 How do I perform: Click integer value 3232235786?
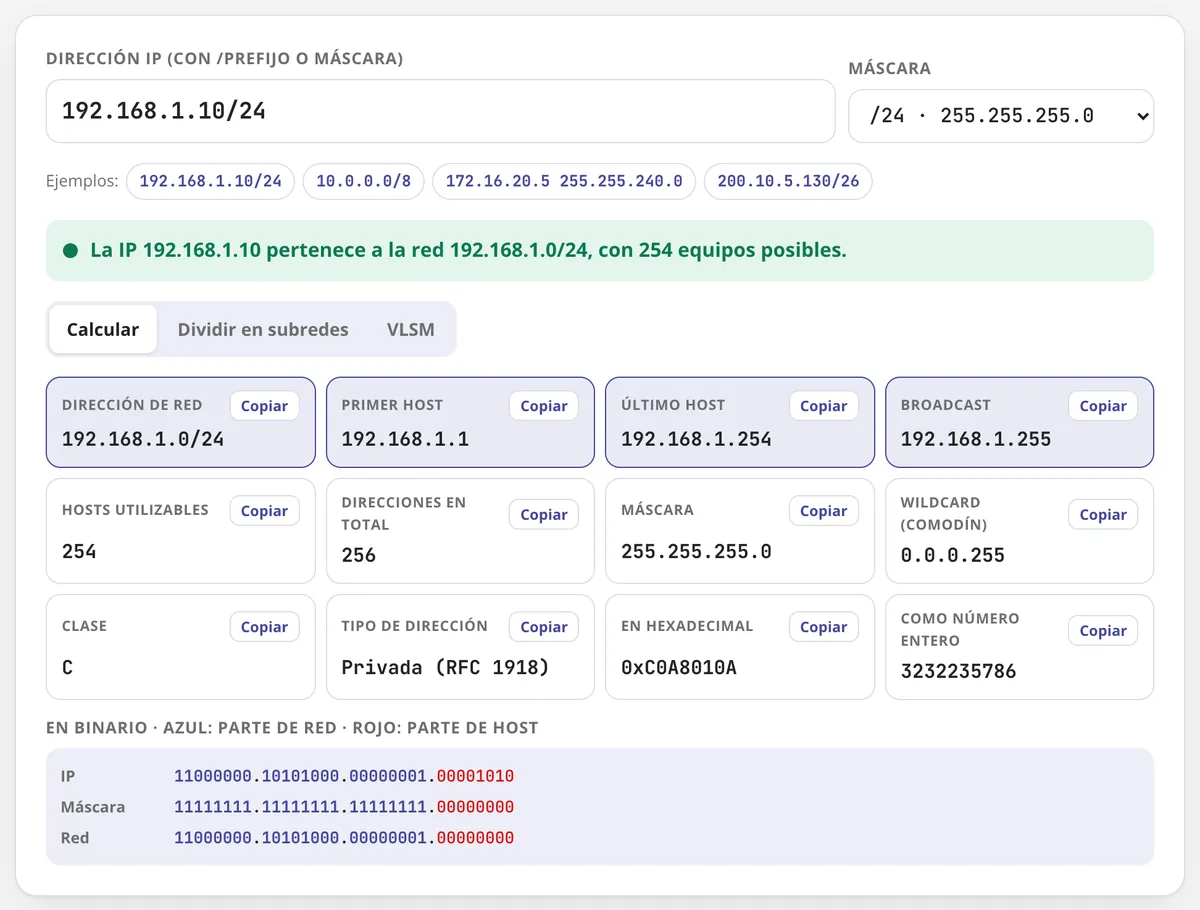[x=959, y=671]
